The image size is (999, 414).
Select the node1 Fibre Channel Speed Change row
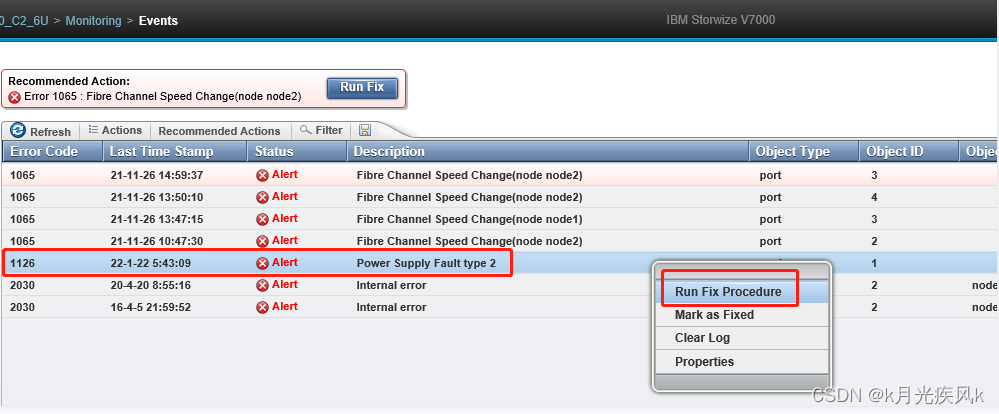click(x=499, y=219)
